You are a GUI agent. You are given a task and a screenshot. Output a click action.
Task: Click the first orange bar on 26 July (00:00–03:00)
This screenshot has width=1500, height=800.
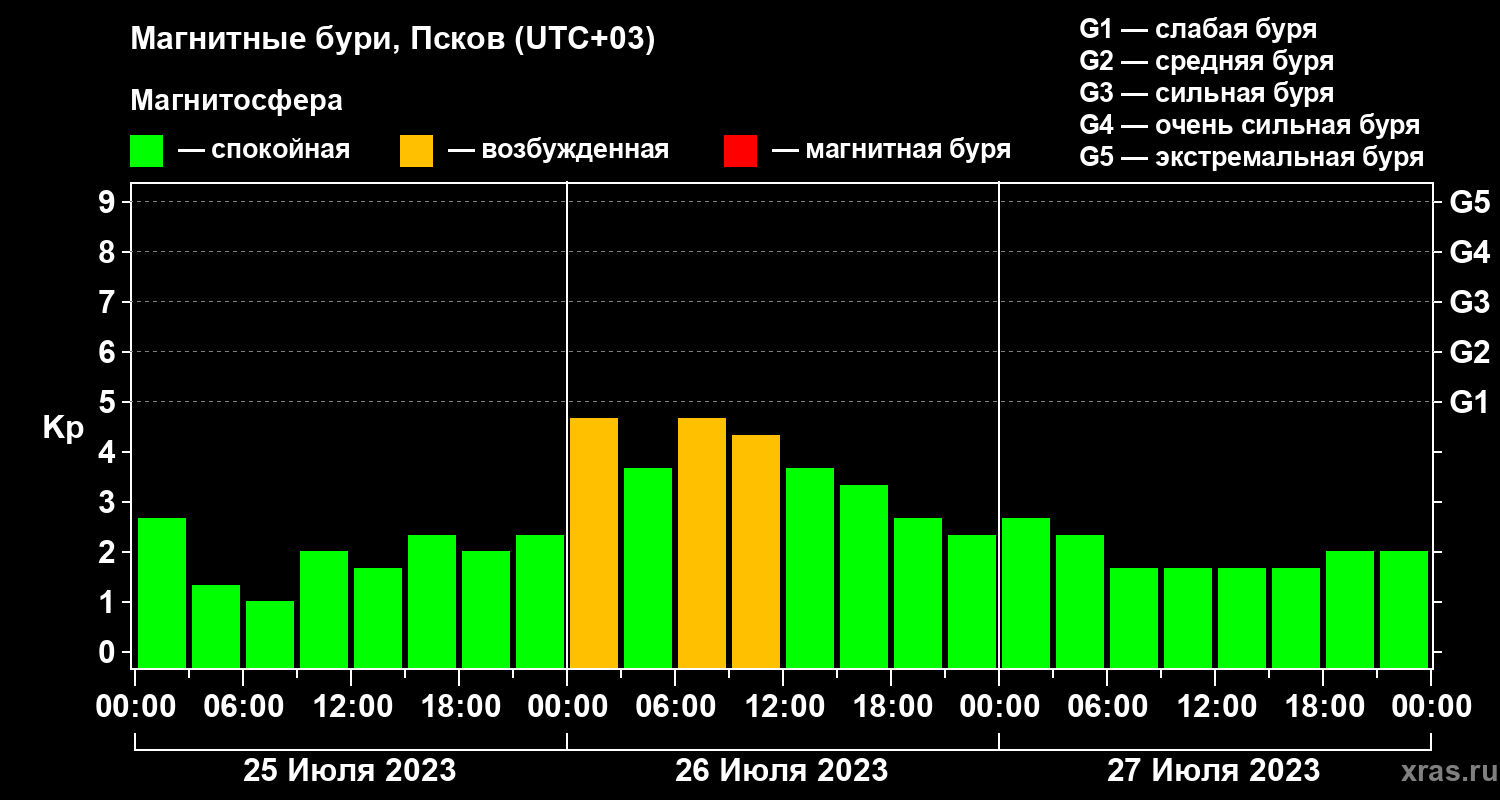[594, 543]
